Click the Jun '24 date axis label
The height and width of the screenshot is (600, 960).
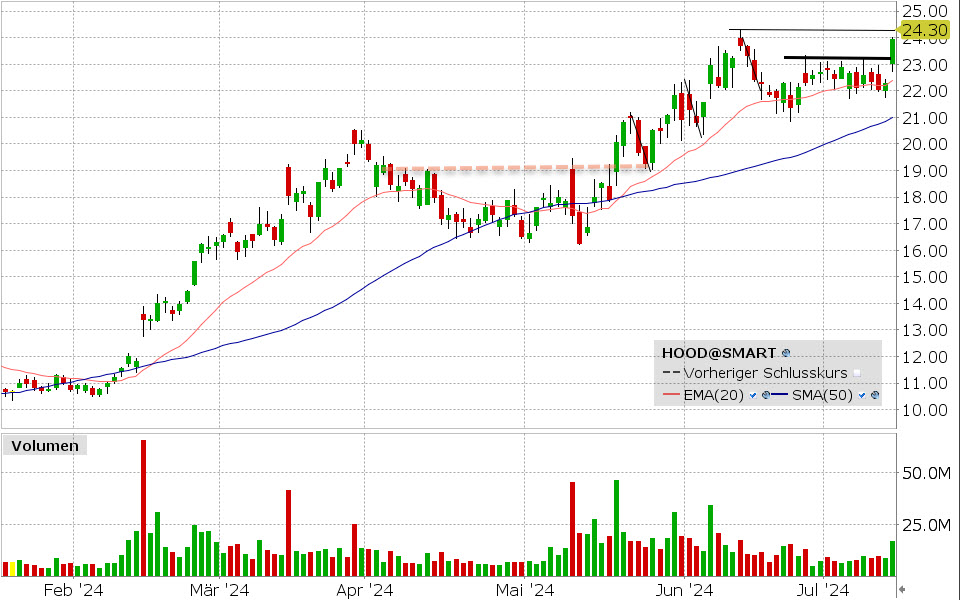click(684, 590)
